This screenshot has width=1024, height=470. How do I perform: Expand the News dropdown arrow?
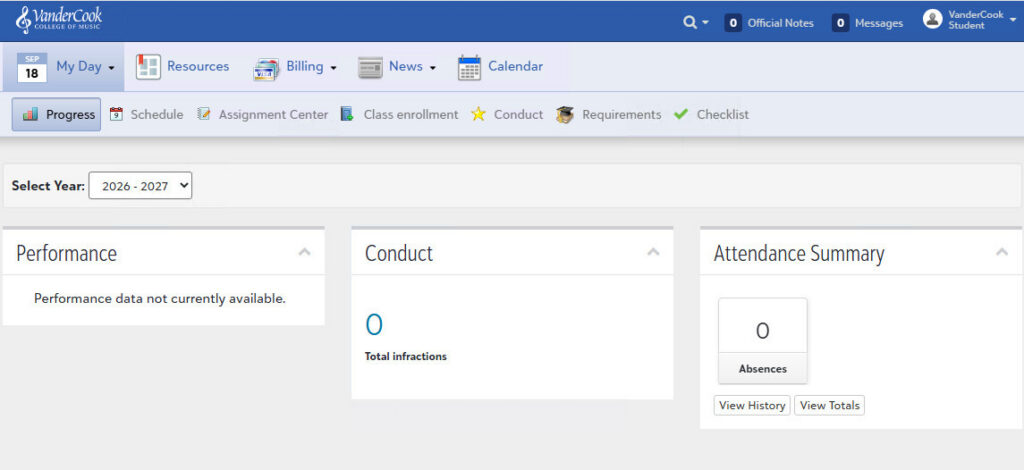coord(432,68)
